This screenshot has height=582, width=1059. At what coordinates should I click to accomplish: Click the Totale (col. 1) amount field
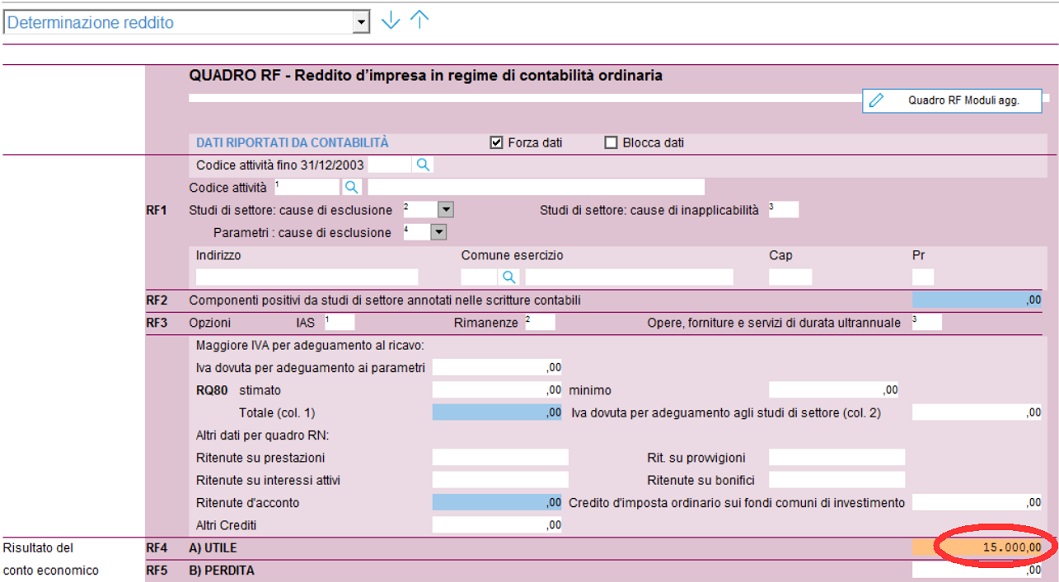pyautogui.click(x=497, y=413)
